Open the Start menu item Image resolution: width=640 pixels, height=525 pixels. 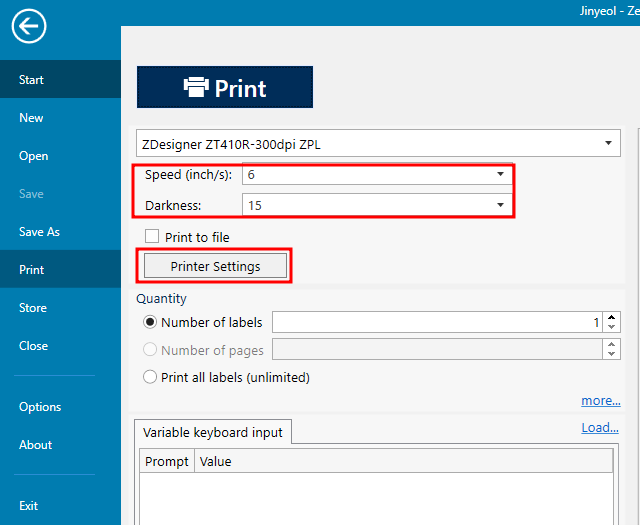pos(60,80)
